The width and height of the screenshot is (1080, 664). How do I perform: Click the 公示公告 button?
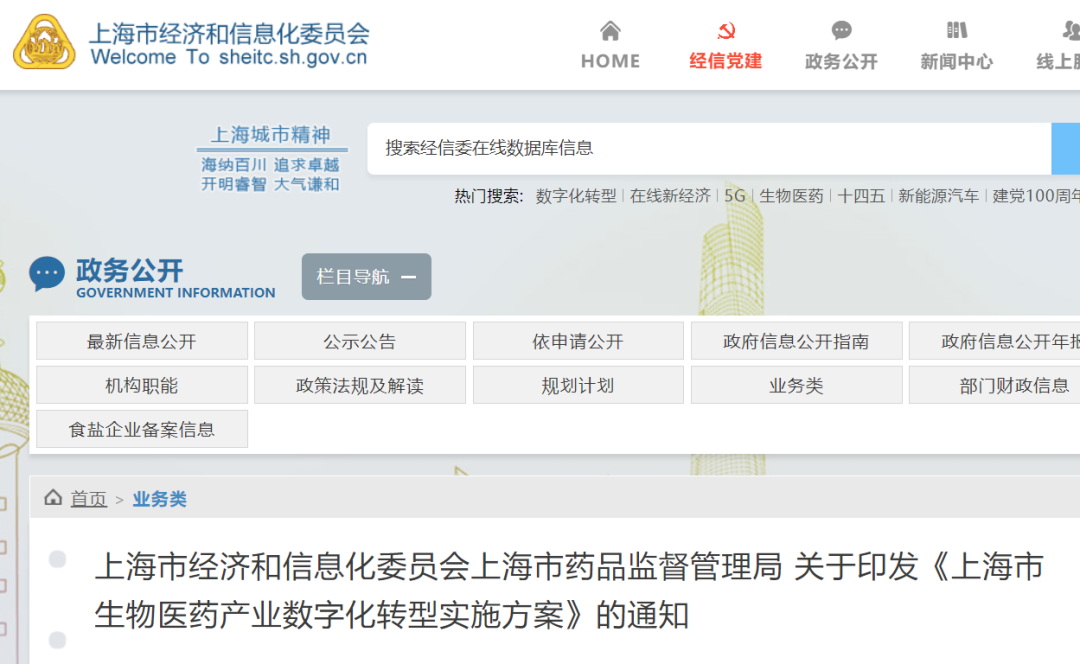pos(359,340)
